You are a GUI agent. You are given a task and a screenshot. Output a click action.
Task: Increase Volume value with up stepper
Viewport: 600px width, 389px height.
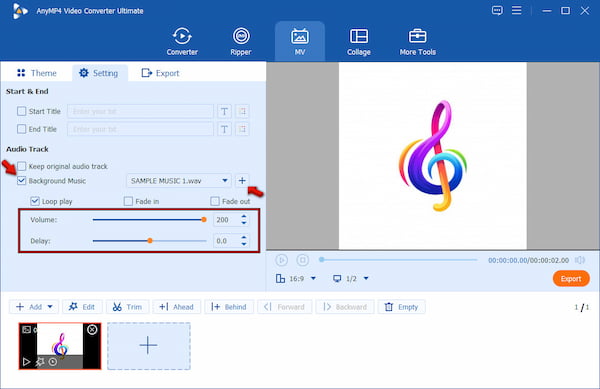[244, 216]
